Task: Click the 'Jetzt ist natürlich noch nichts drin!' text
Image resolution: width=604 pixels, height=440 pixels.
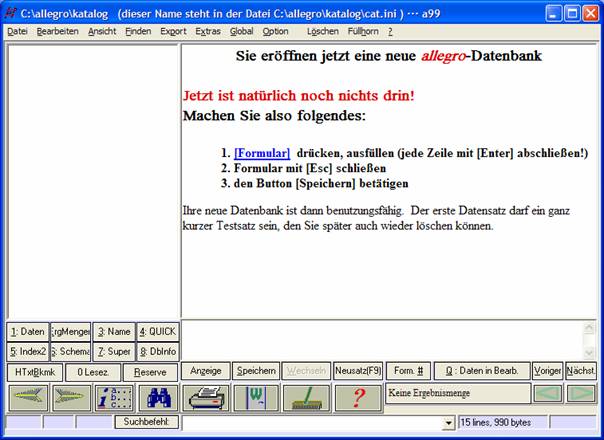Action: [x=299, y=96]
